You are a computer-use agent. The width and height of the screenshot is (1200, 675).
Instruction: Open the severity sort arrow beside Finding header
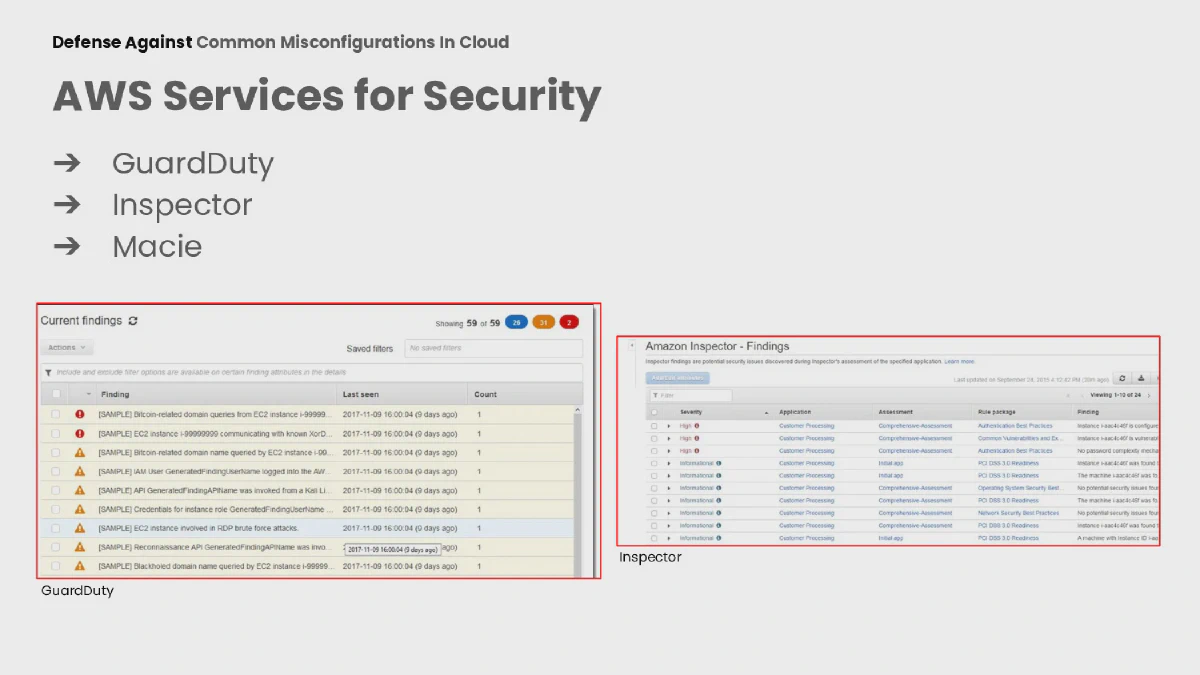coord(88,394)
